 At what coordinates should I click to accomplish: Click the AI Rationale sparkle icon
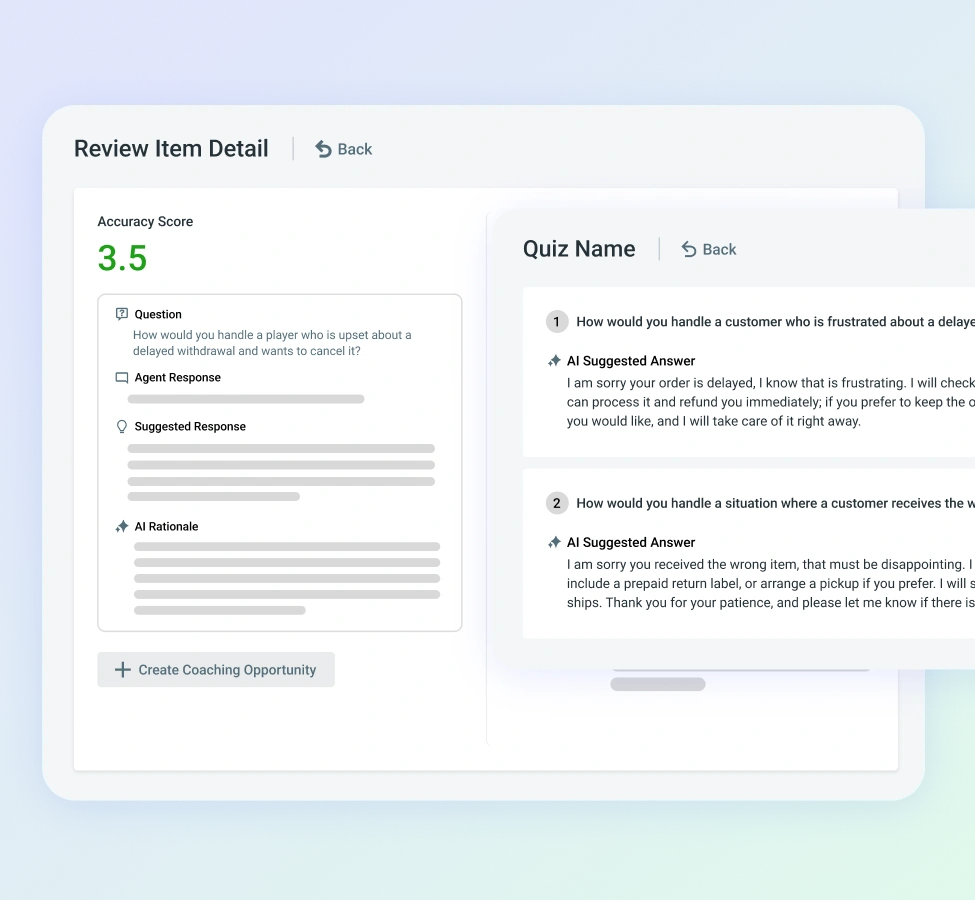tap(122, 527)
